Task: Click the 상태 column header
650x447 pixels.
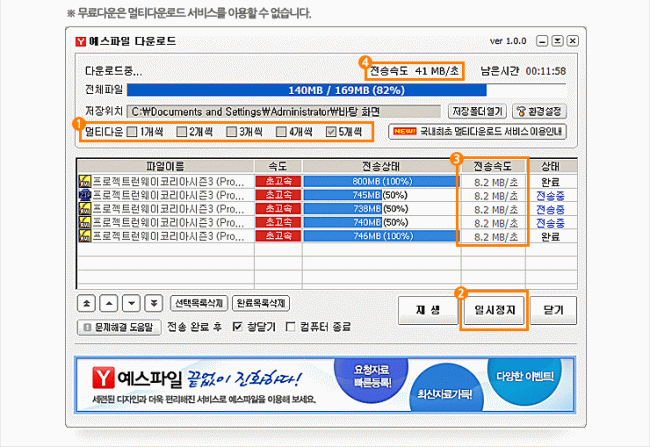Action: coord(551,166)
